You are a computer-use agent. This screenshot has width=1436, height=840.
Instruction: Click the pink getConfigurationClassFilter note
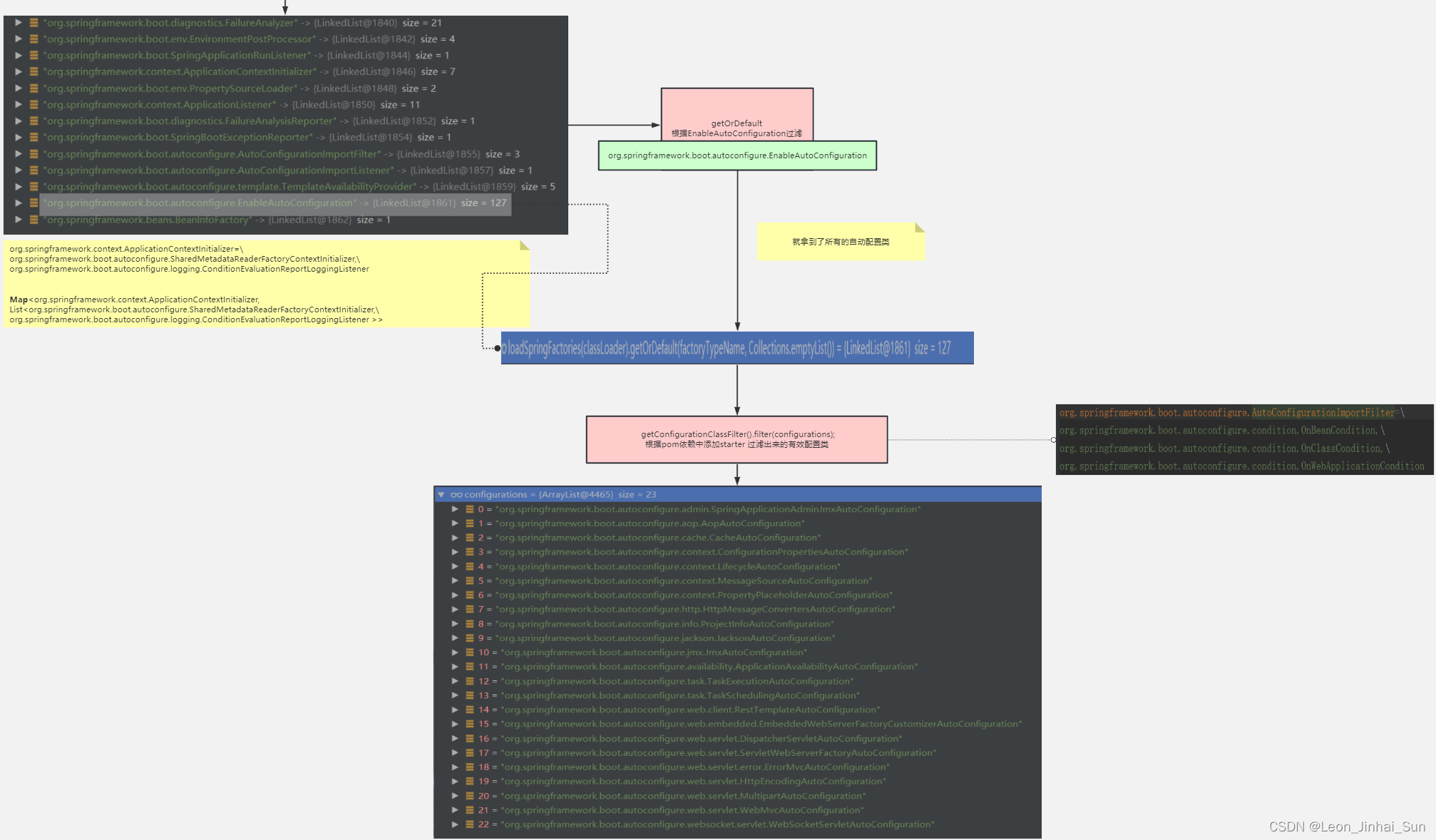[737, 439]
